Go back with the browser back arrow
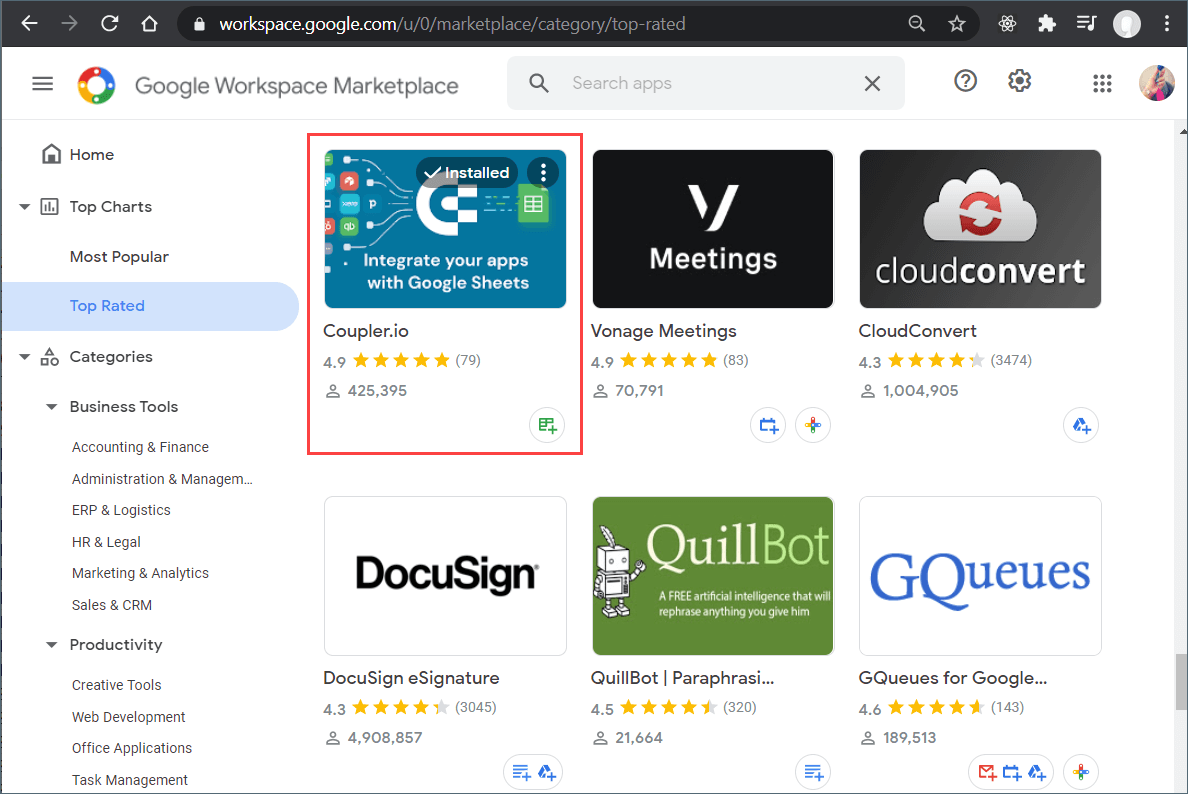This screenshot has width=1188, height=794. click(30, 23)
